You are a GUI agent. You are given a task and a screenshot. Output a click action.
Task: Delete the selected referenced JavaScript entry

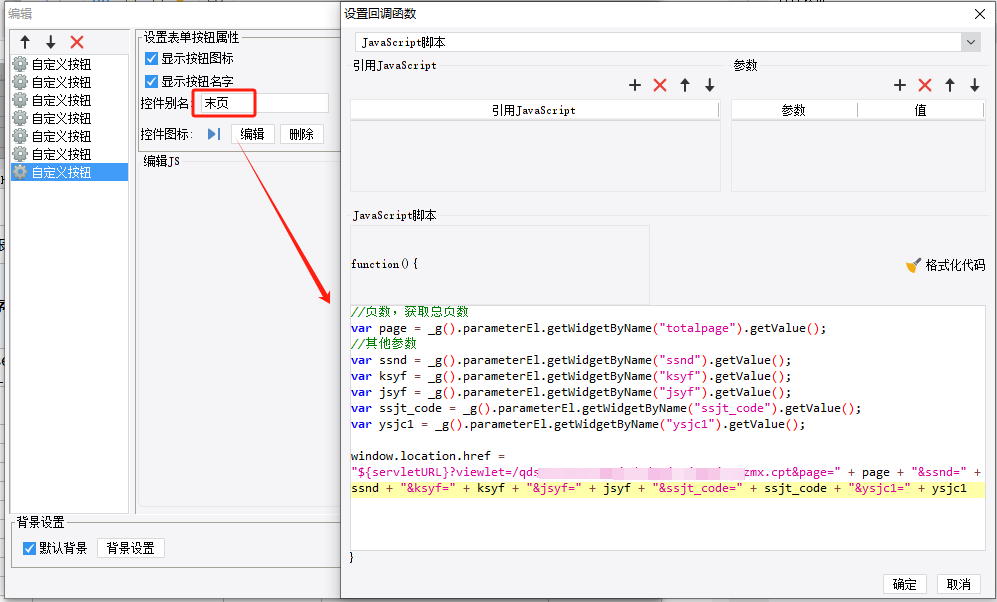[x=659, y=85]
